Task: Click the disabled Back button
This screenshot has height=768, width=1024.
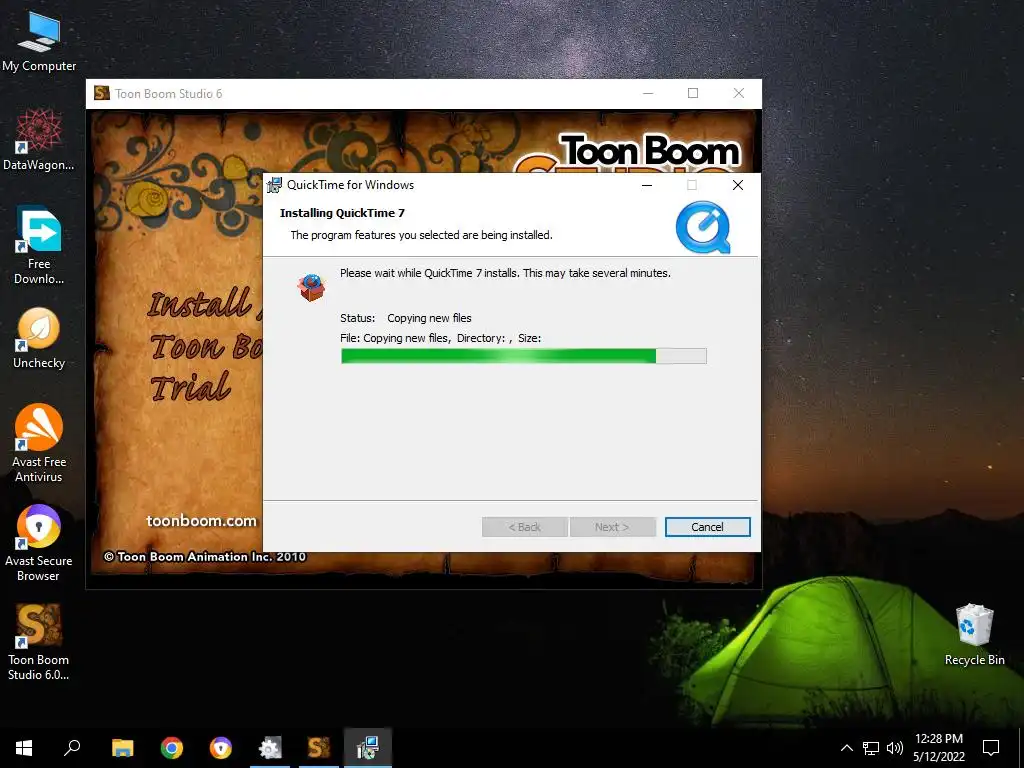Action: tap(524, 527)
